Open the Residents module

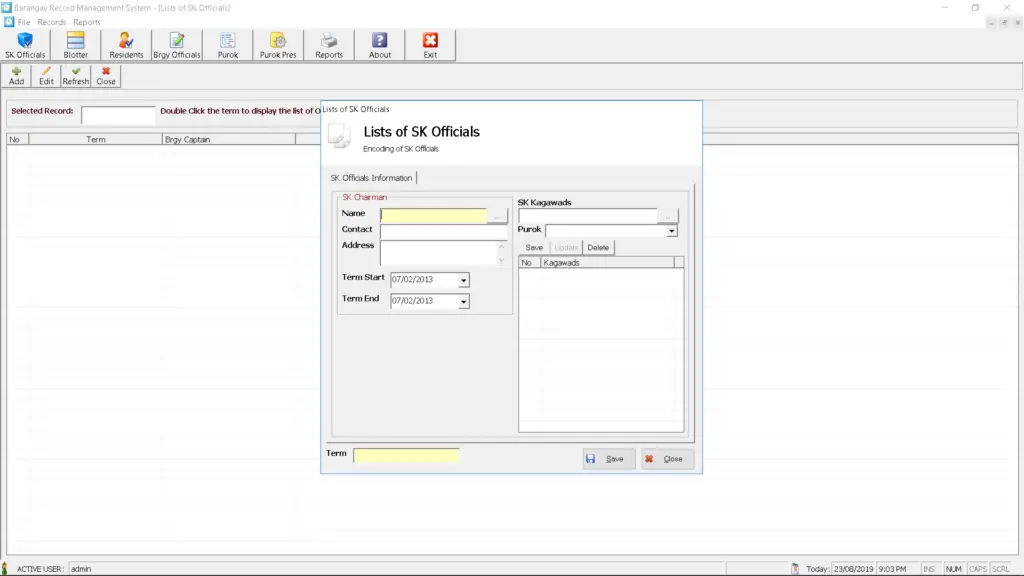[x=126, y=45]
